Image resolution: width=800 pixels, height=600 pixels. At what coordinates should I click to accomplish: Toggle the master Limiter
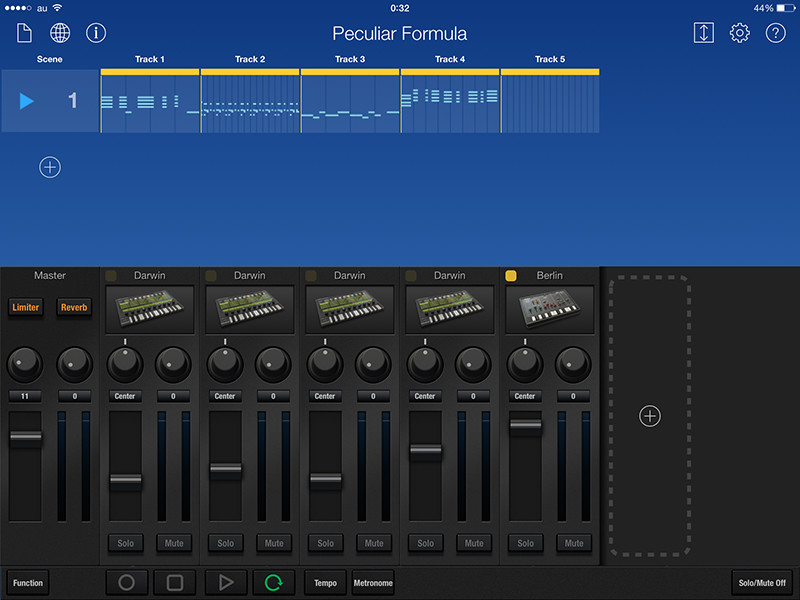[x=26, y=307]
